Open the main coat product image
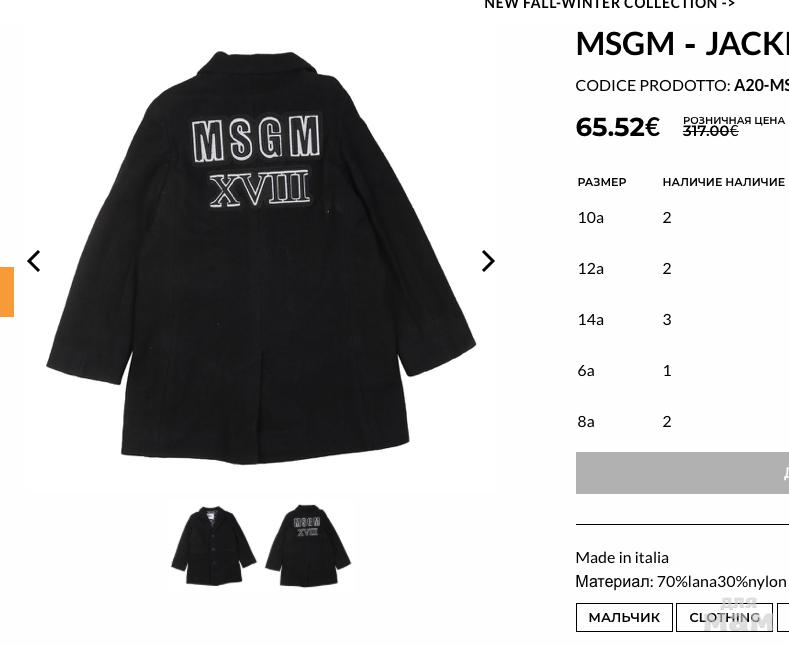Screen dimensions: 789x646 coord(261,257)
